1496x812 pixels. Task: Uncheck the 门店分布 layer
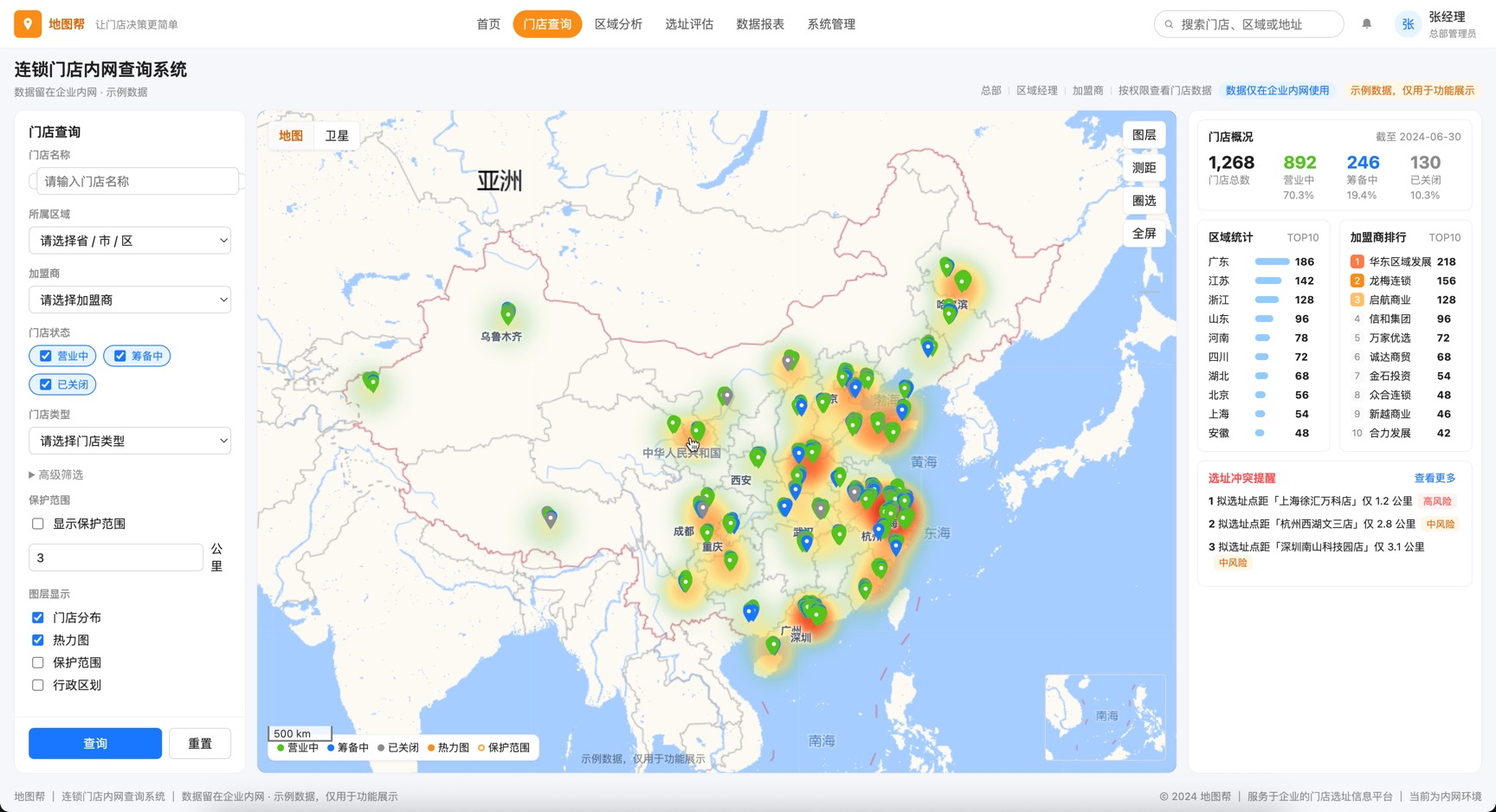38,617
